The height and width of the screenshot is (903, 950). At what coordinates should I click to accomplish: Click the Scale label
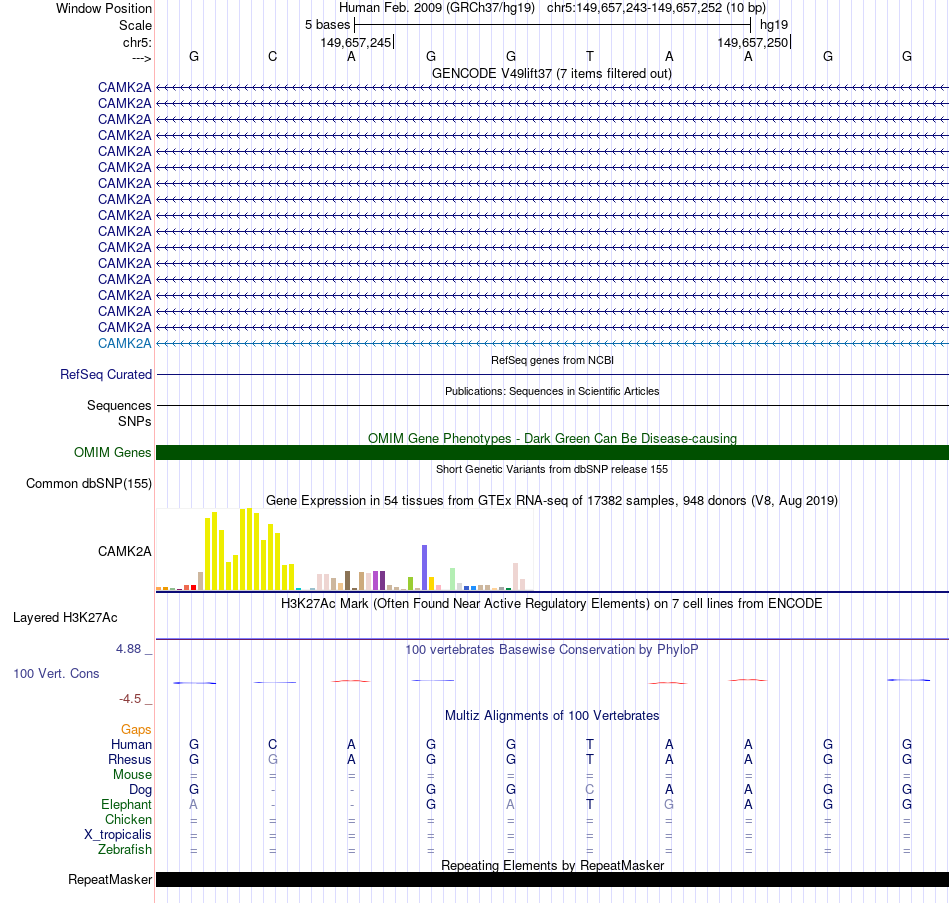[135, 25]
